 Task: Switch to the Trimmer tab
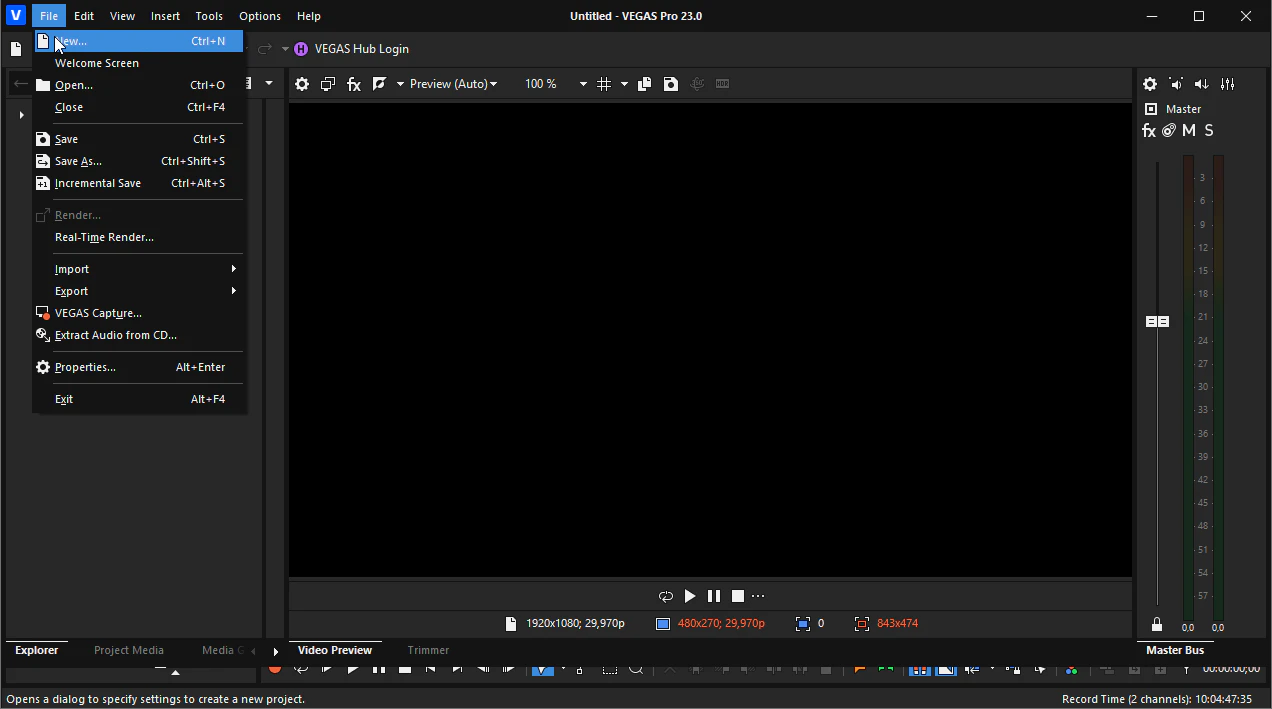pyautogui.click(x=428, y=650)
